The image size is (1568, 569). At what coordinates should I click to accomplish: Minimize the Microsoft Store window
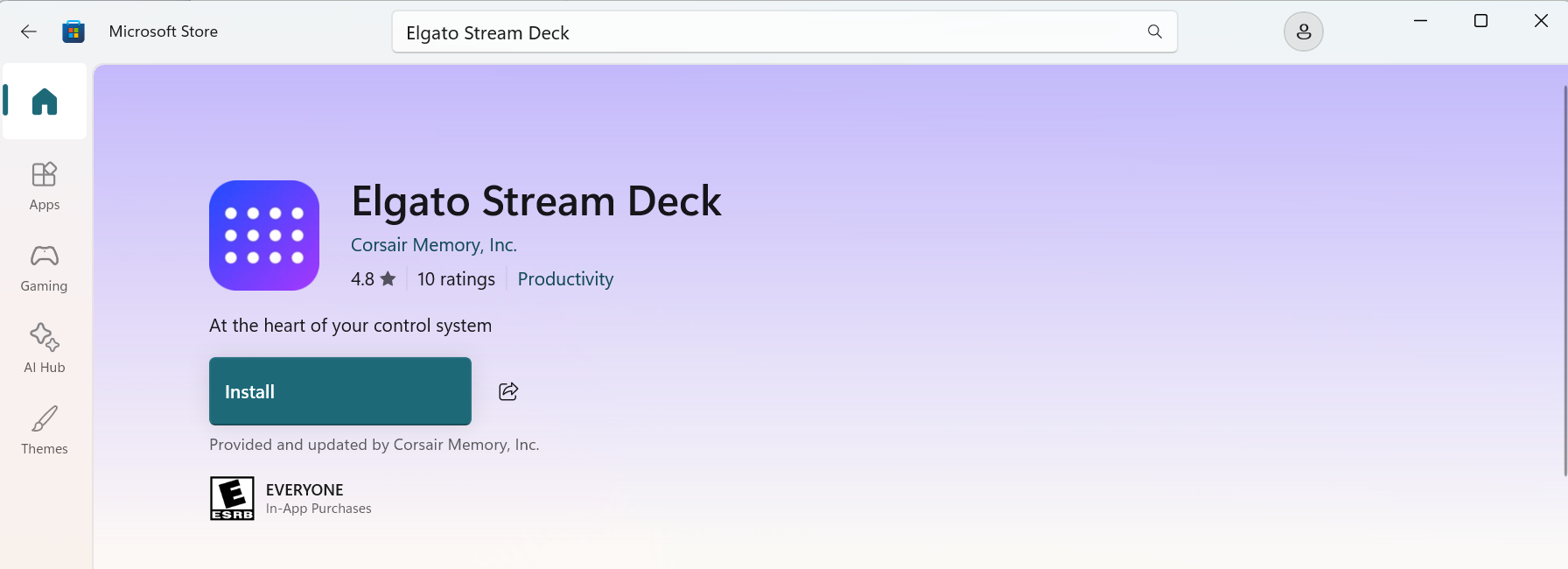pos(1421,21)
